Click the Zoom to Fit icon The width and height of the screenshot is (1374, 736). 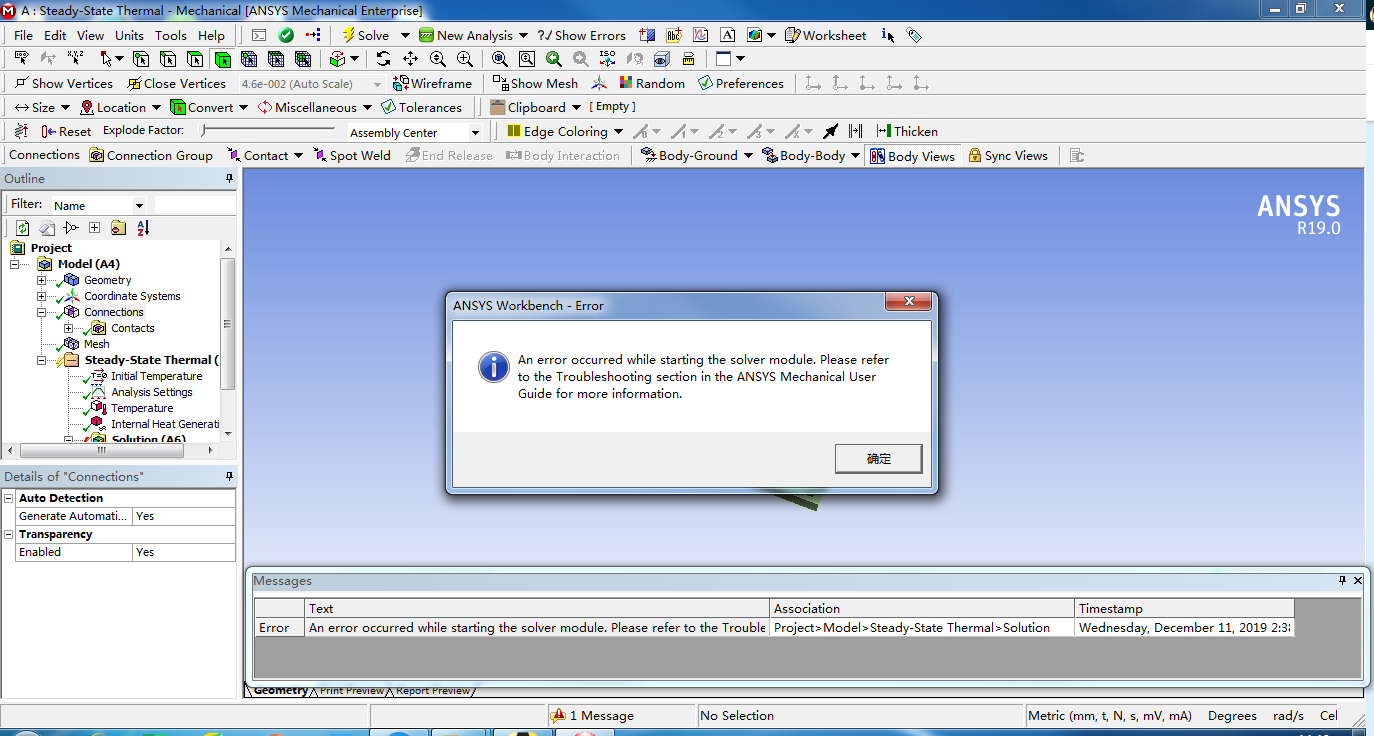[500, 59]
